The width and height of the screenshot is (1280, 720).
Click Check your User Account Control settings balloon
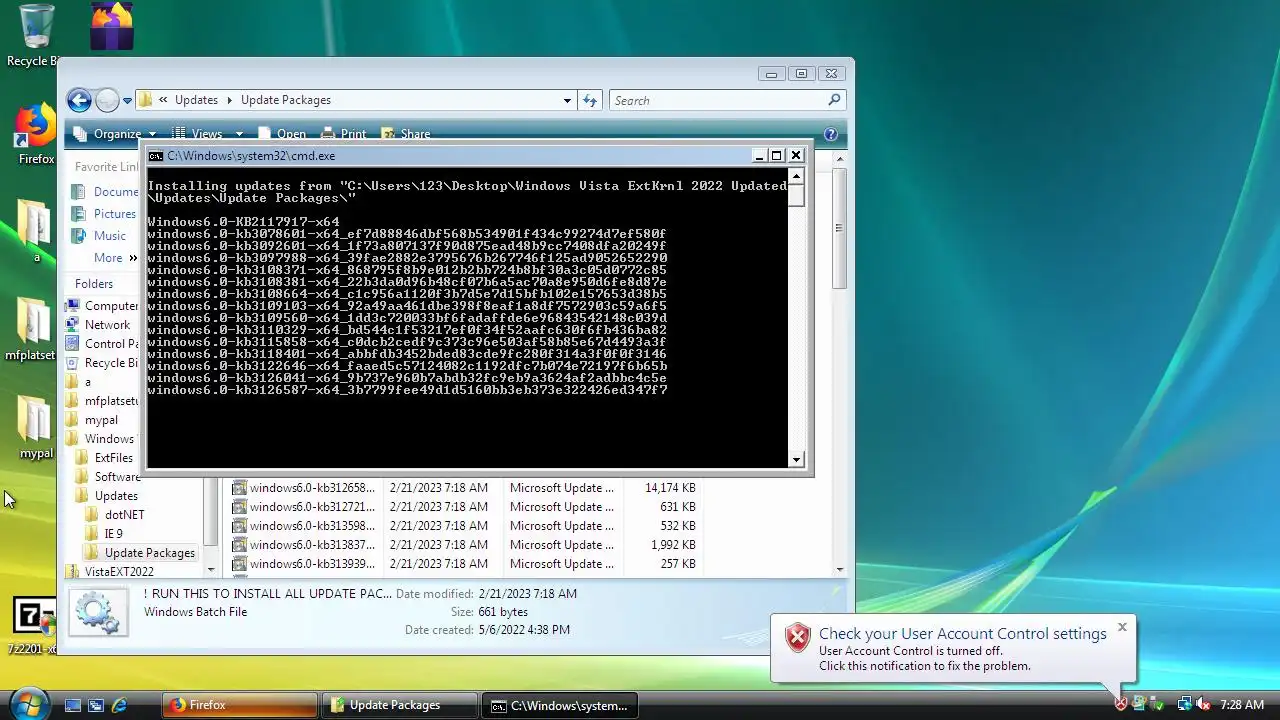(x=962, y=634)
